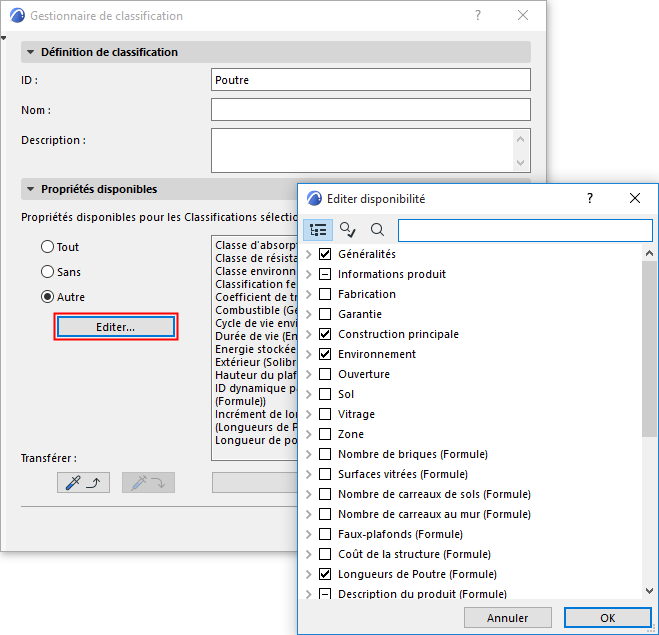This screenshot has width=659, height=635.
Task: Click the pick-up eyedropper transfer button
Action: click(83, 482)
